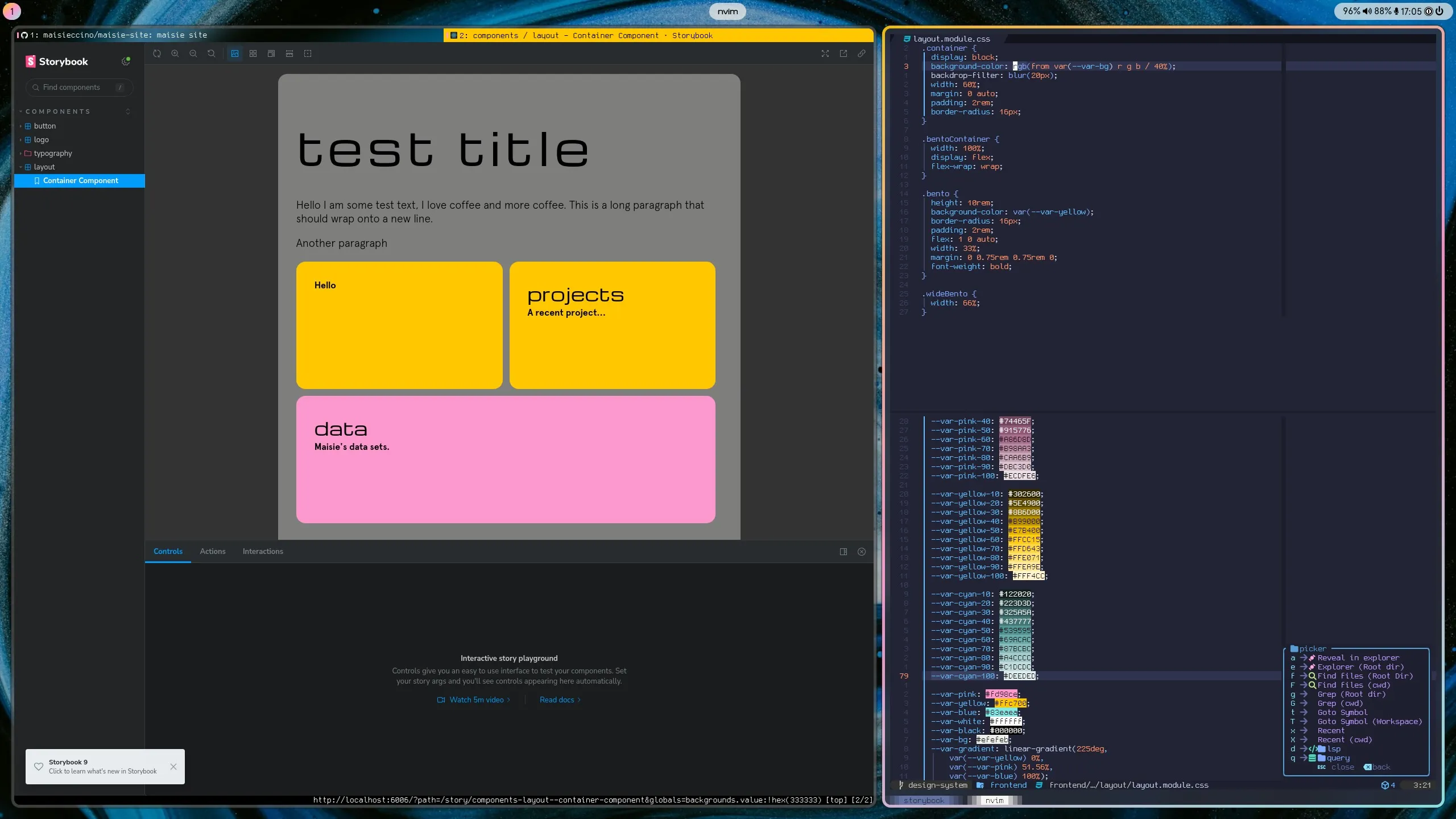Expand the typography folder in sidebar
The height and width of the screenshot is (819, 1456).
[x=52, y=153]
